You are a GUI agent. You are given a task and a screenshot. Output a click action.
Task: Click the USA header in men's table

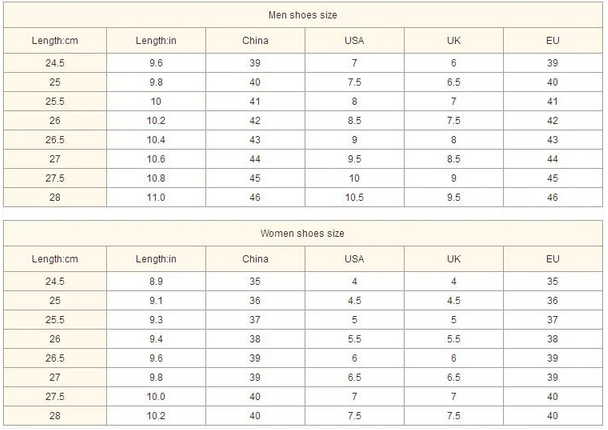[354, 41]
